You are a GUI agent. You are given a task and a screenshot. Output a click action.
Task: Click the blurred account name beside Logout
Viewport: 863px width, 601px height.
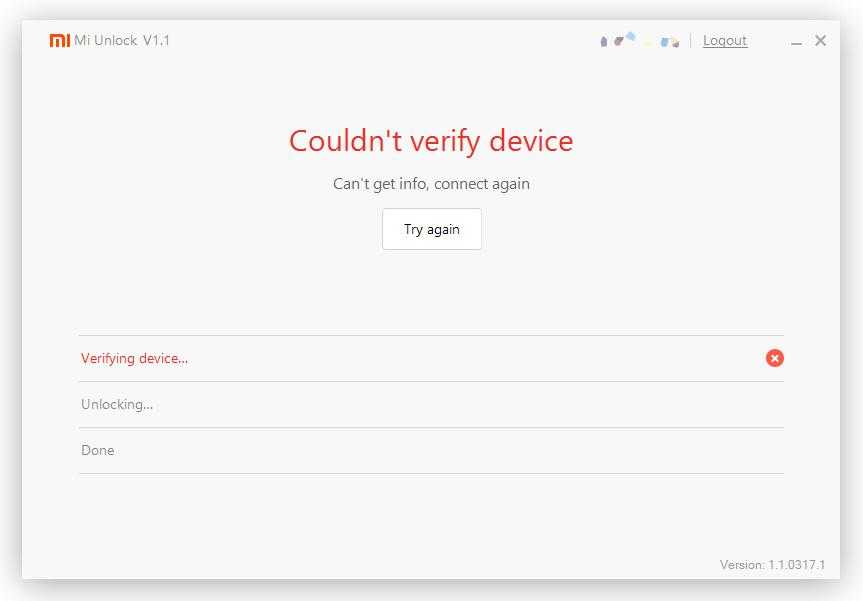[640, 41]
